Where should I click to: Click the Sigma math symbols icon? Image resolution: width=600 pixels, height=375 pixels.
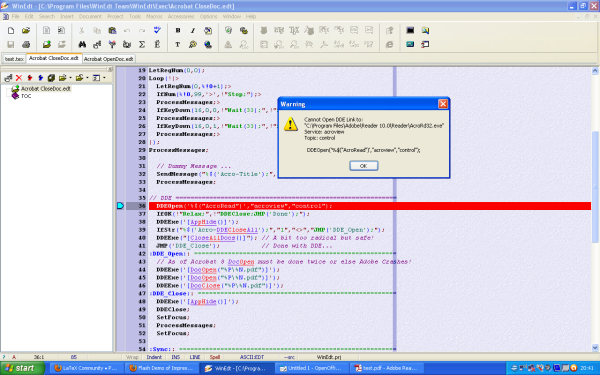pyautogui.click(x=142, y=44)
